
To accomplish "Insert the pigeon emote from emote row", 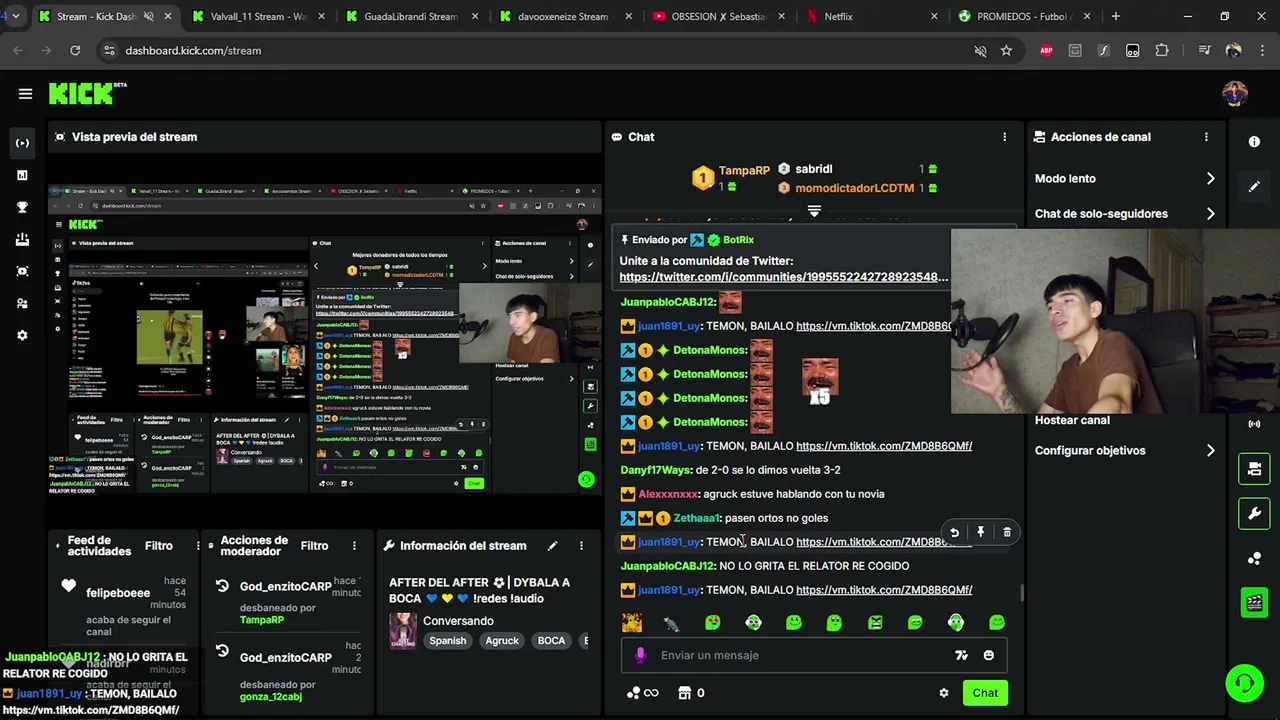I will (671, 623).
